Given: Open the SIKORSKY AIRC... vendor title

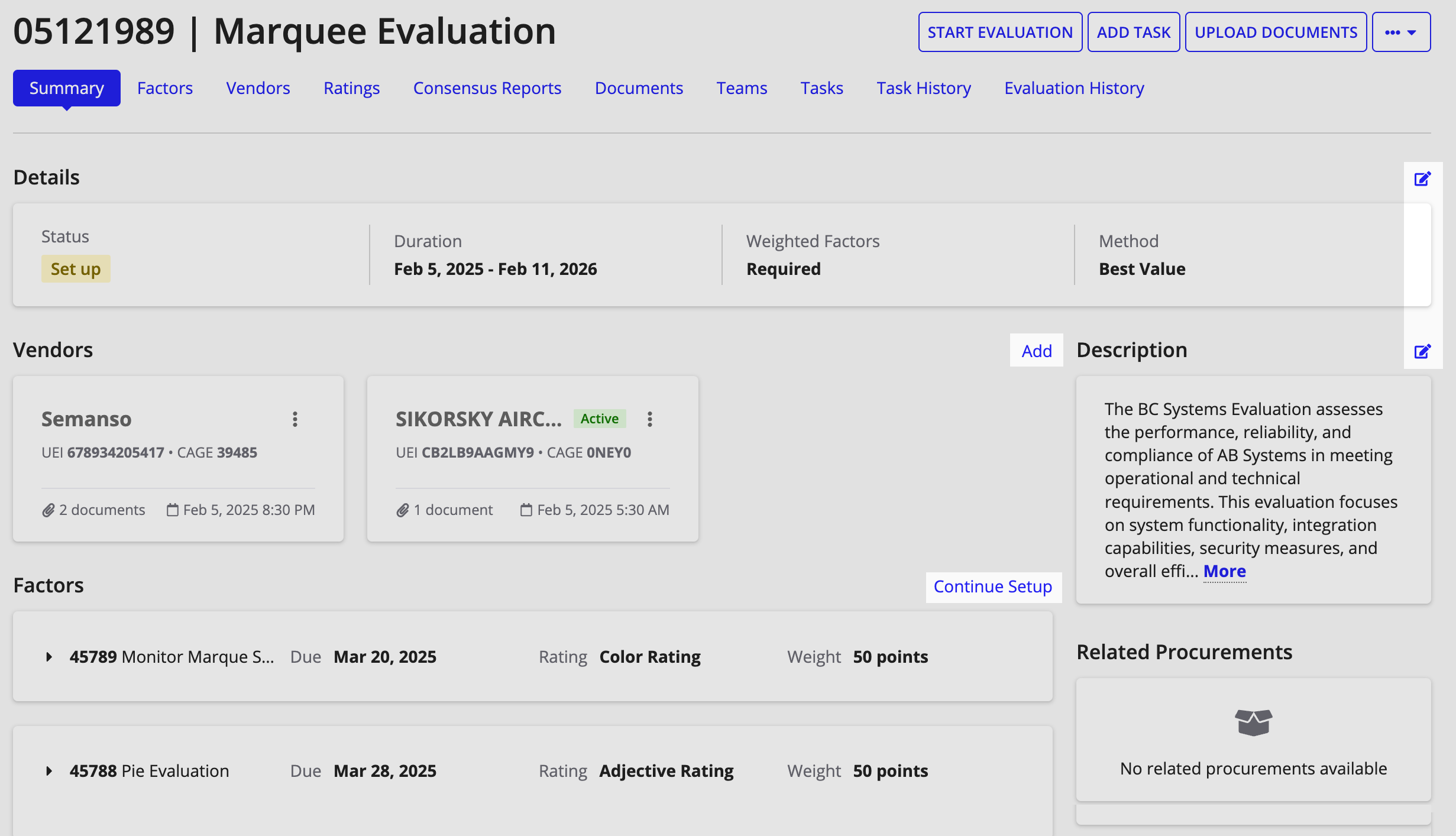Looking at the screenshot, I should click(x=478, y=419).
